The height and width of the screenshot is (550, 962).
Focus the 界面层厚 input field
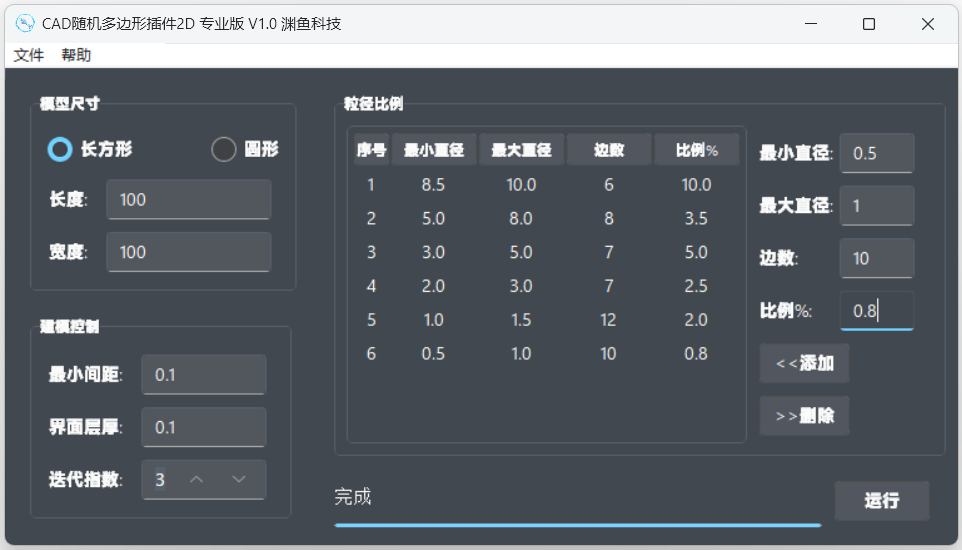pos(204,427)
